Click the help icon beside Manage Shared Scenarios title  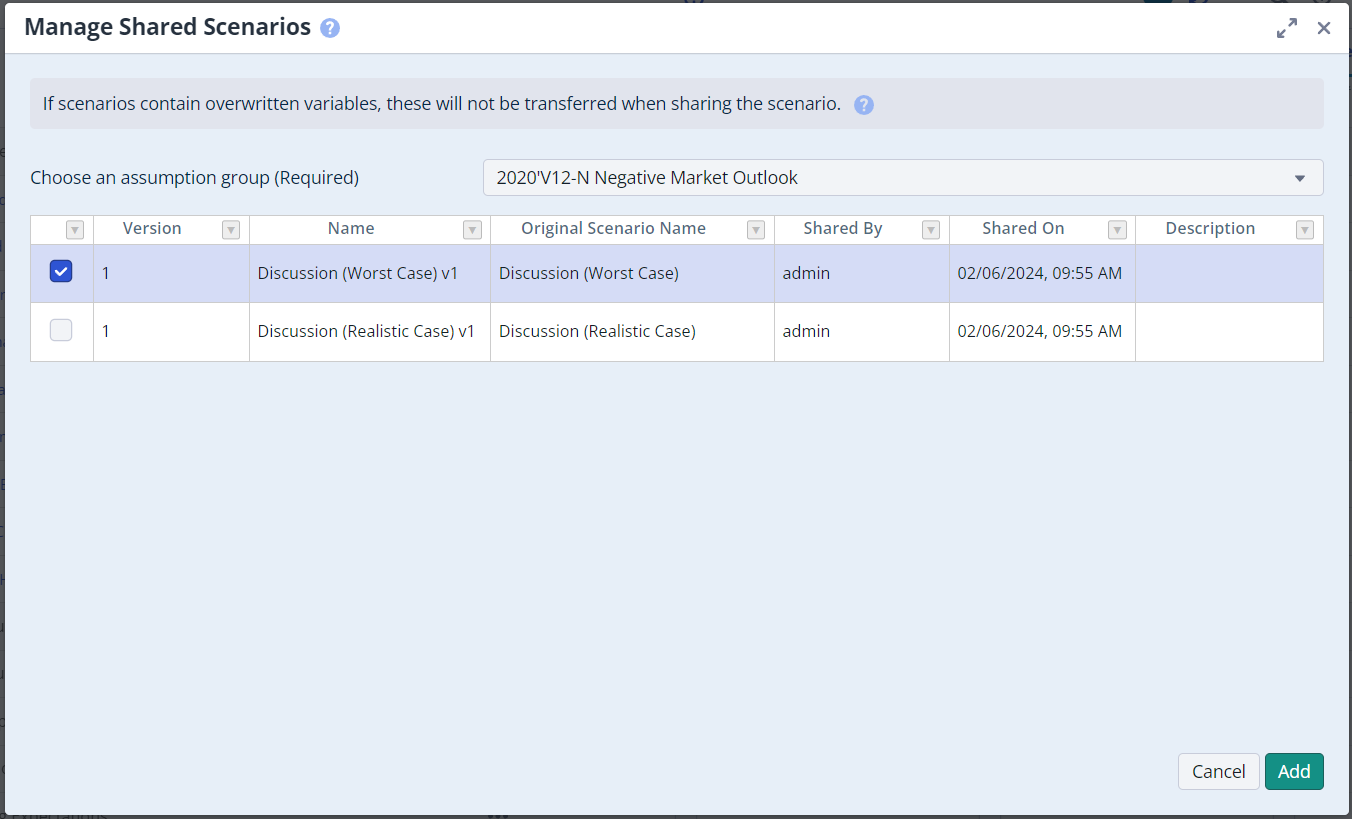click(x=330, y=28)
